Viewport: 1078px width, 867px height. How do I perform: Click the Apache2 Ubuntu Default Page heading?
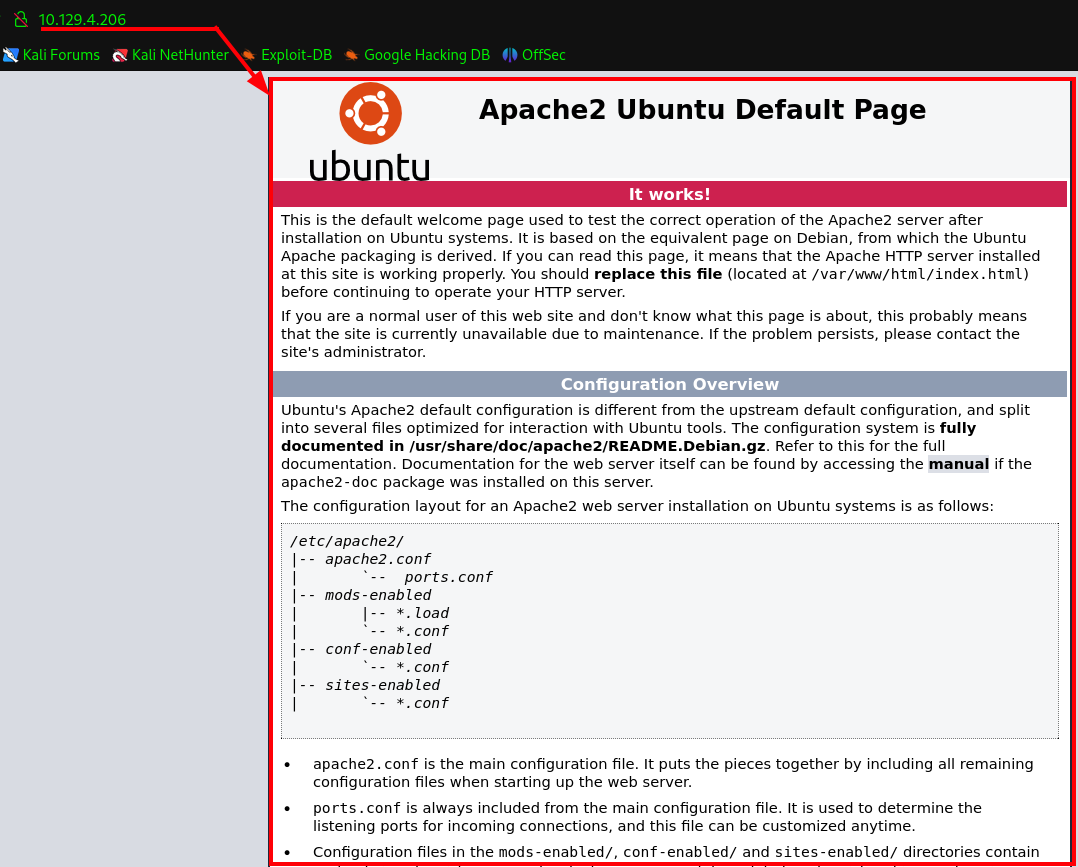(702, 110)
